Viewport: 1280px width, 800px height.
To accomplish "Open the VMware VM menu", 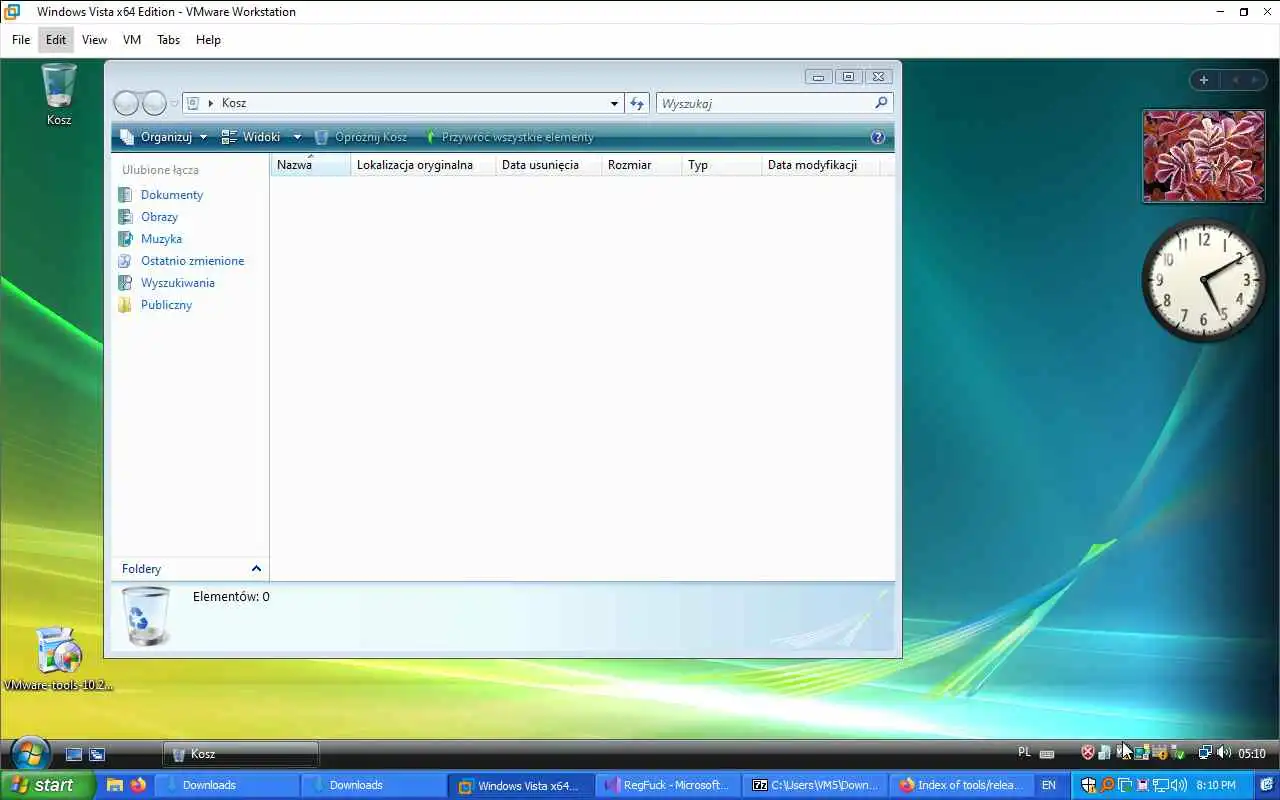I will point(132,40).
